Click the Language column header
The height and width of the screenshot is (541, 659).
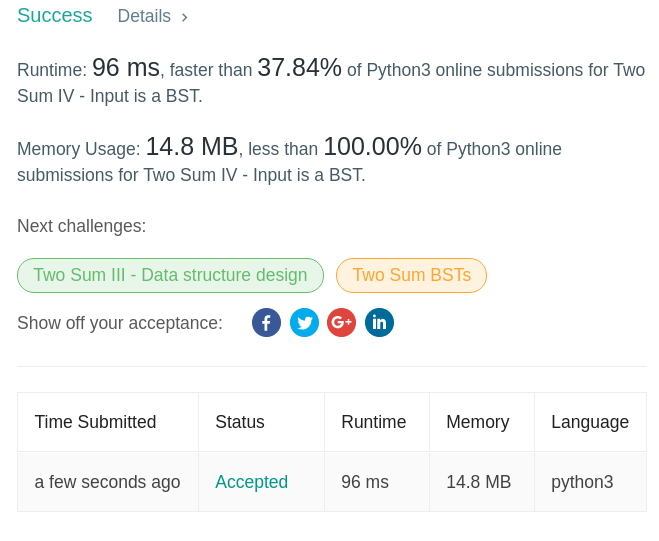click(x=590, y=422)
